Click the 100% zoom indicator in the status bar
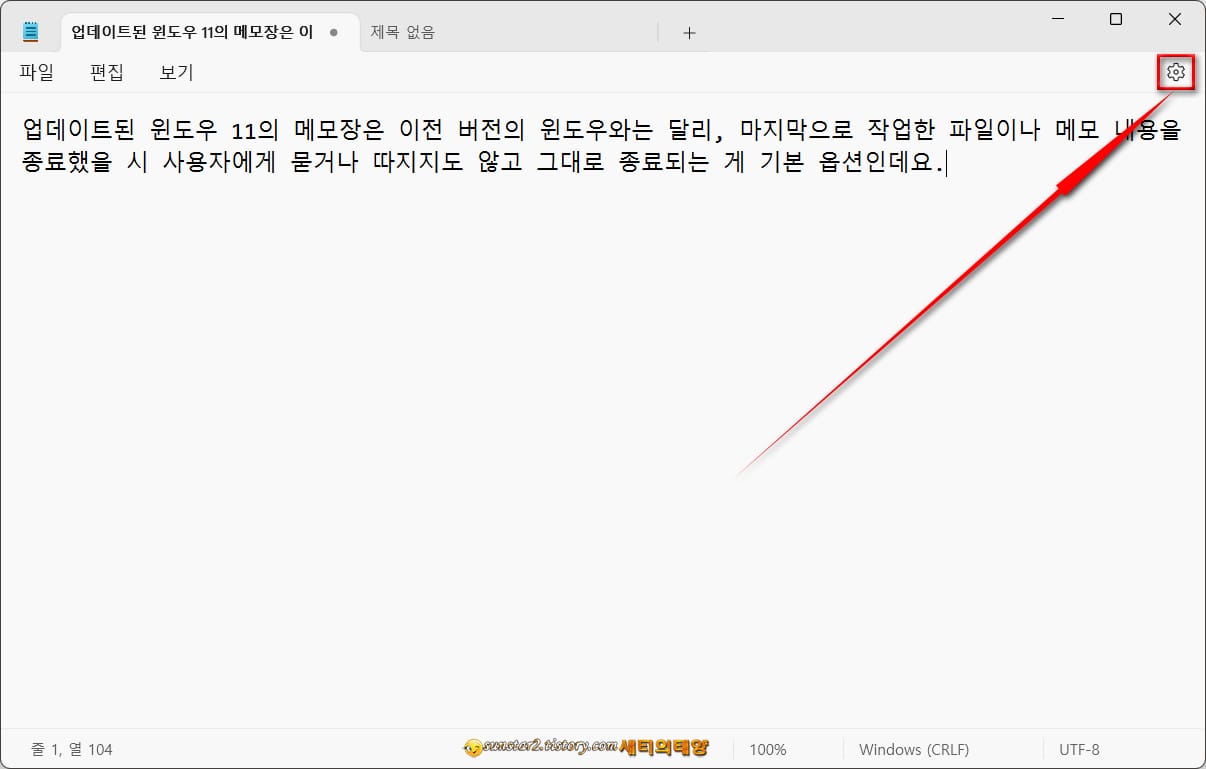Screen dimensions: 1206x769 pyautogui.click(x=768, y=749)
